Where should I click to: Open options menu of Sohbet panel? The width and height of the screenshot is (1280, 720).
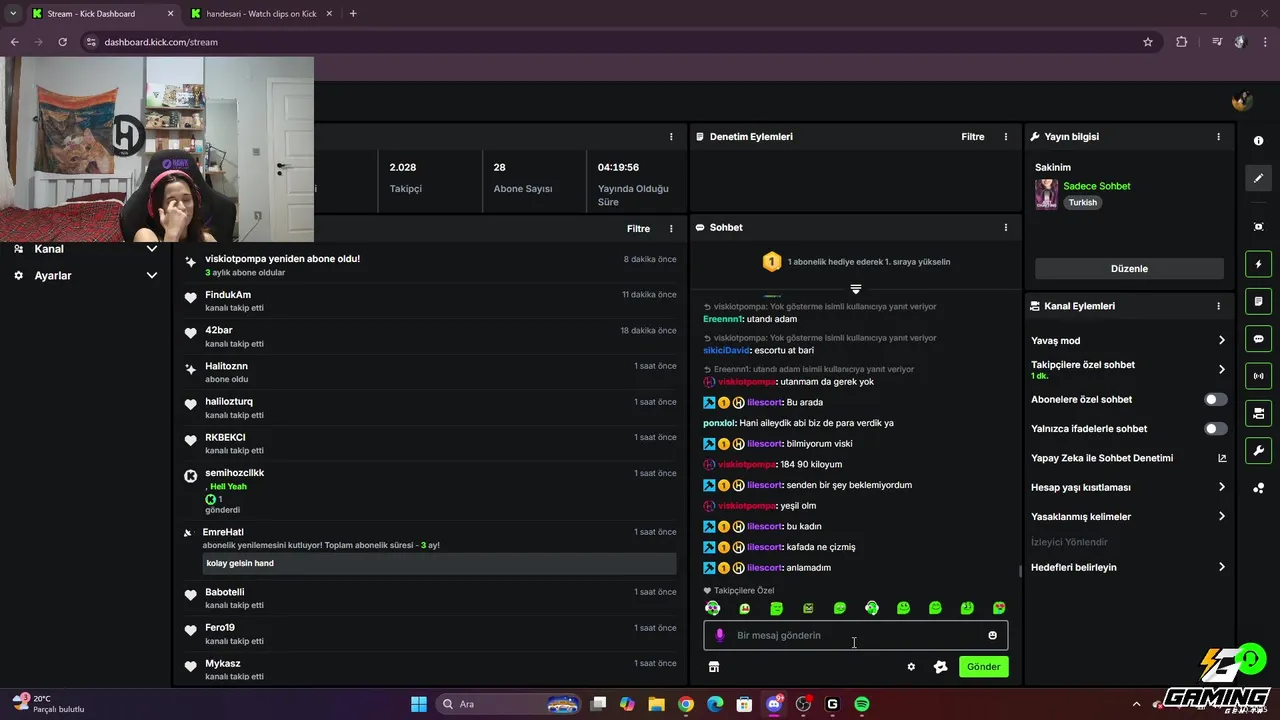[1006, 228]
